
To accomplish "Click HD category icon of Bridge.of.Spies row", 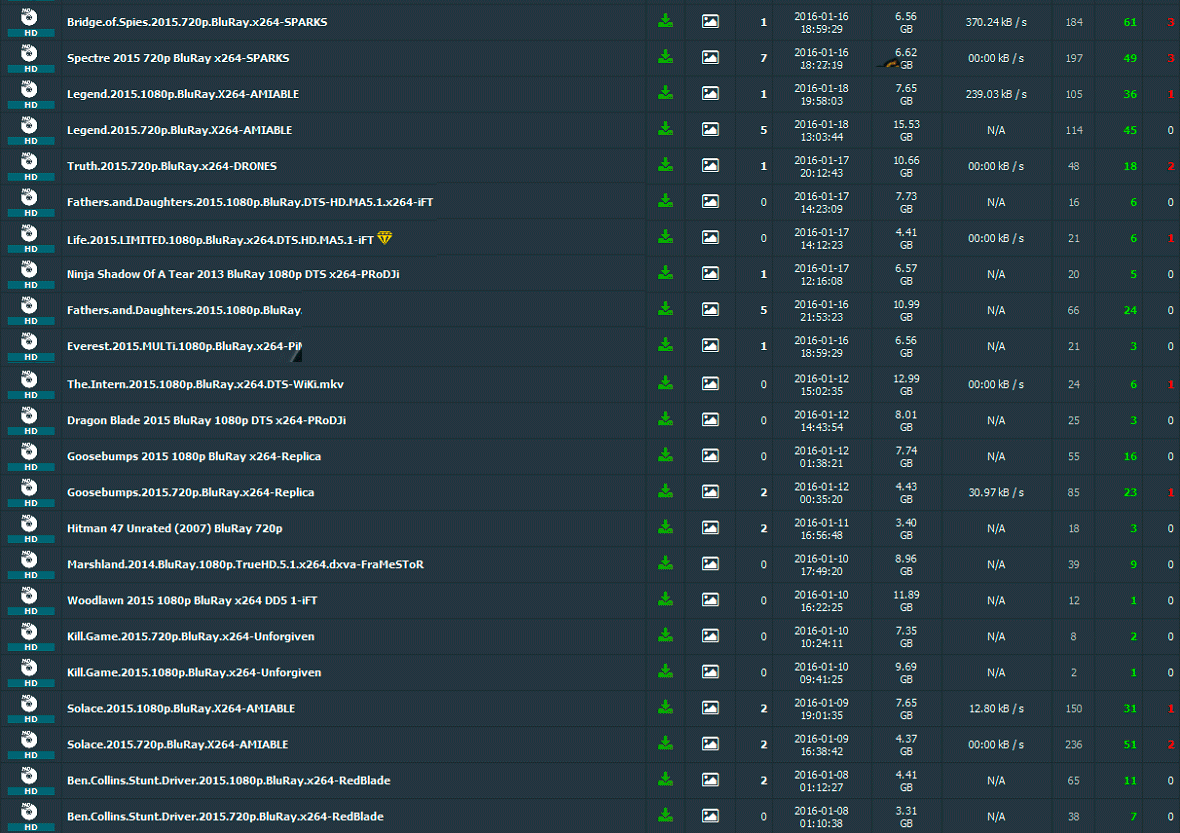I will point(30,22).
